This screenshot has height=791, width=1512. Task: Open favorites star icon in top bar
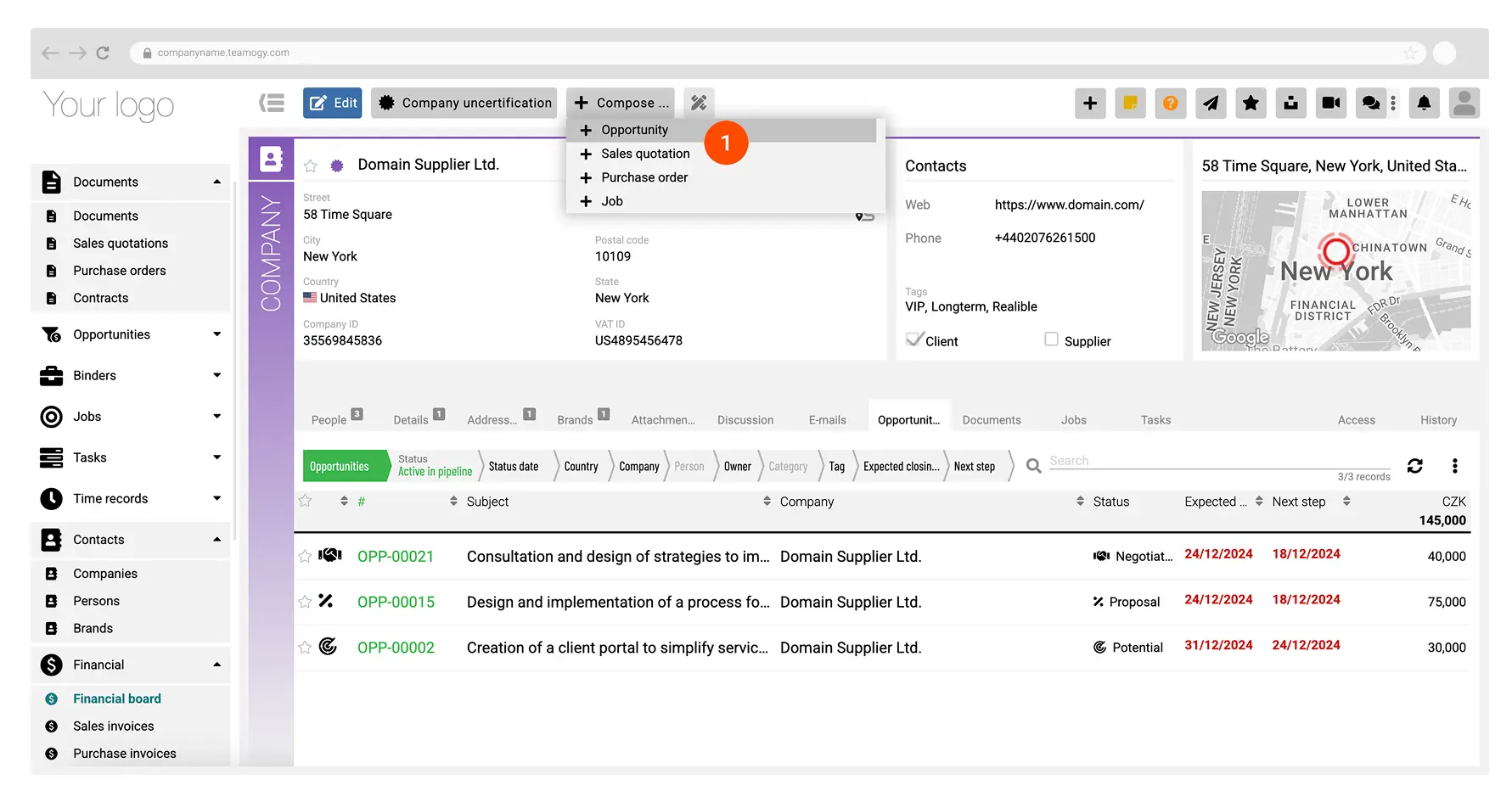(x=1251, y=103)
